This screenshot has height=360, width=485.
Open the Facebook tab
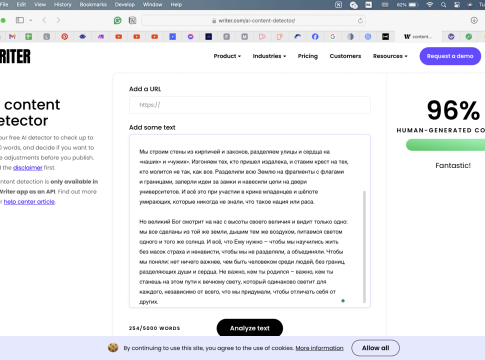[315, 37]
